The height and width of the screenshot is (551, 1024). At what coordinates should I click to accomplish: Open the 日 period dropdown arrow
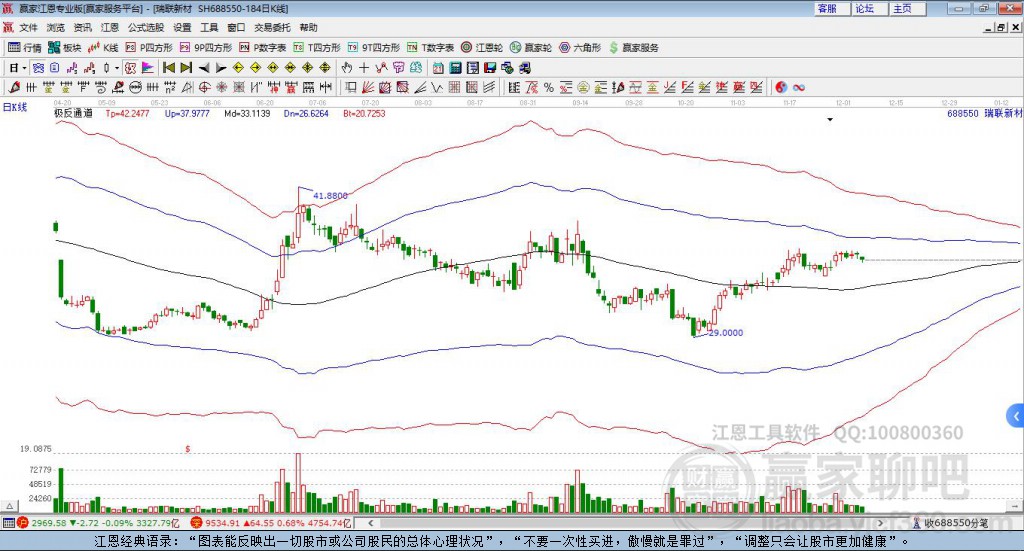coord(24,68)
